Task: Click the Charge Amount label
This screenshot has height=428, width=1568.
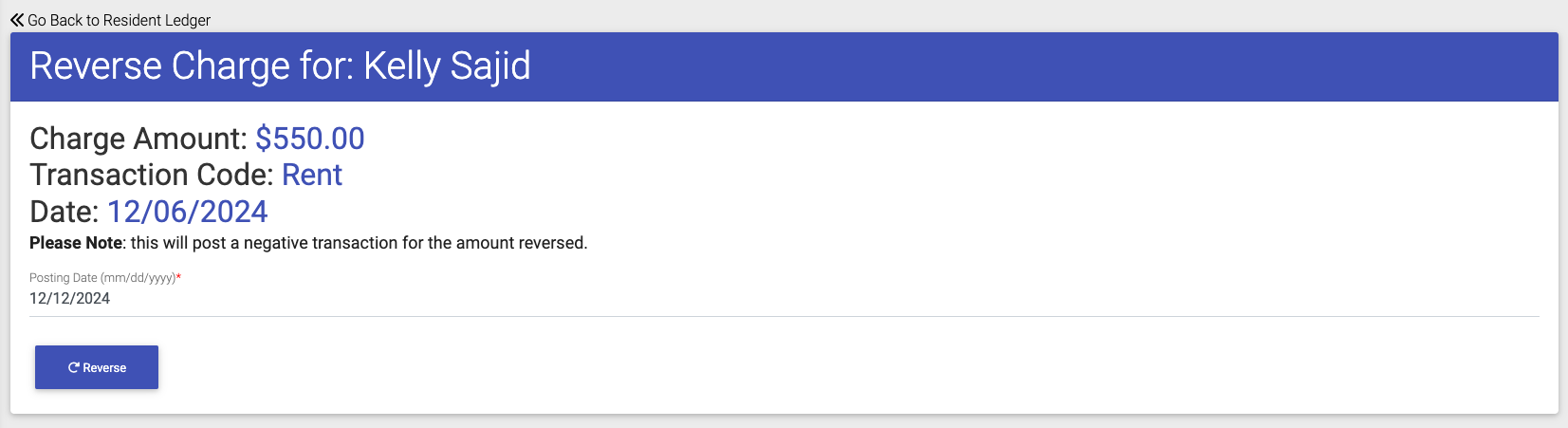Action: tap(138, 139)
